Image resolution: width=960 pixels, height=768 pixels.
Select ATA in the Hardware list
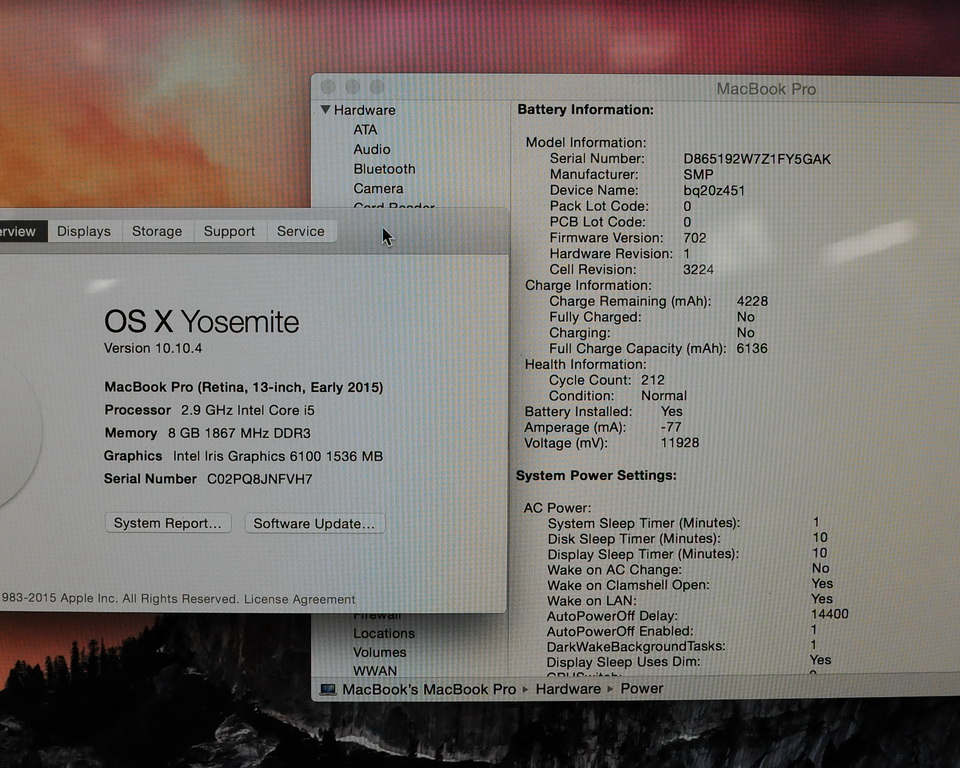pos(365,130)
